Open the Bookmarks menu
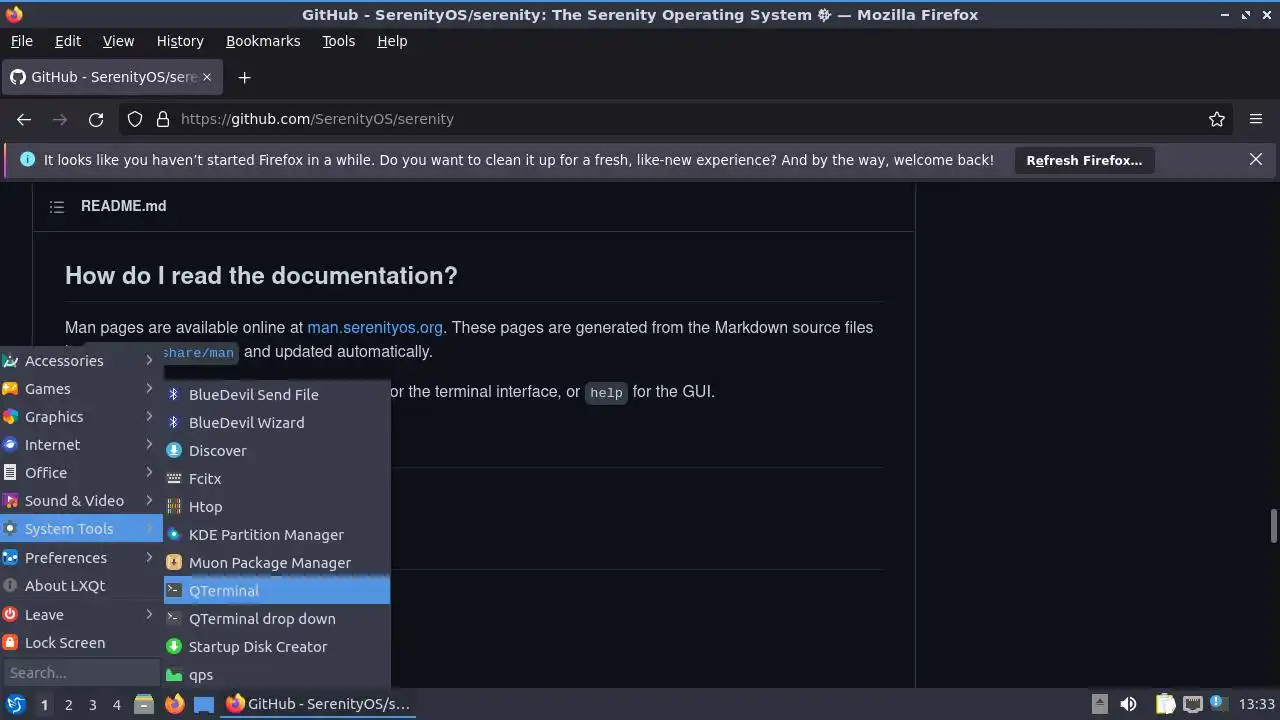Viewport: 1280px width, 720px height. (263, 41)
